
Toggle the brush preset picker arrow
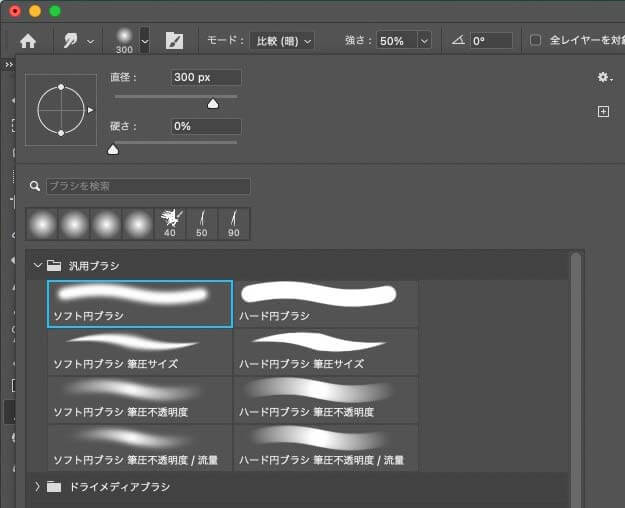[145, 41]
